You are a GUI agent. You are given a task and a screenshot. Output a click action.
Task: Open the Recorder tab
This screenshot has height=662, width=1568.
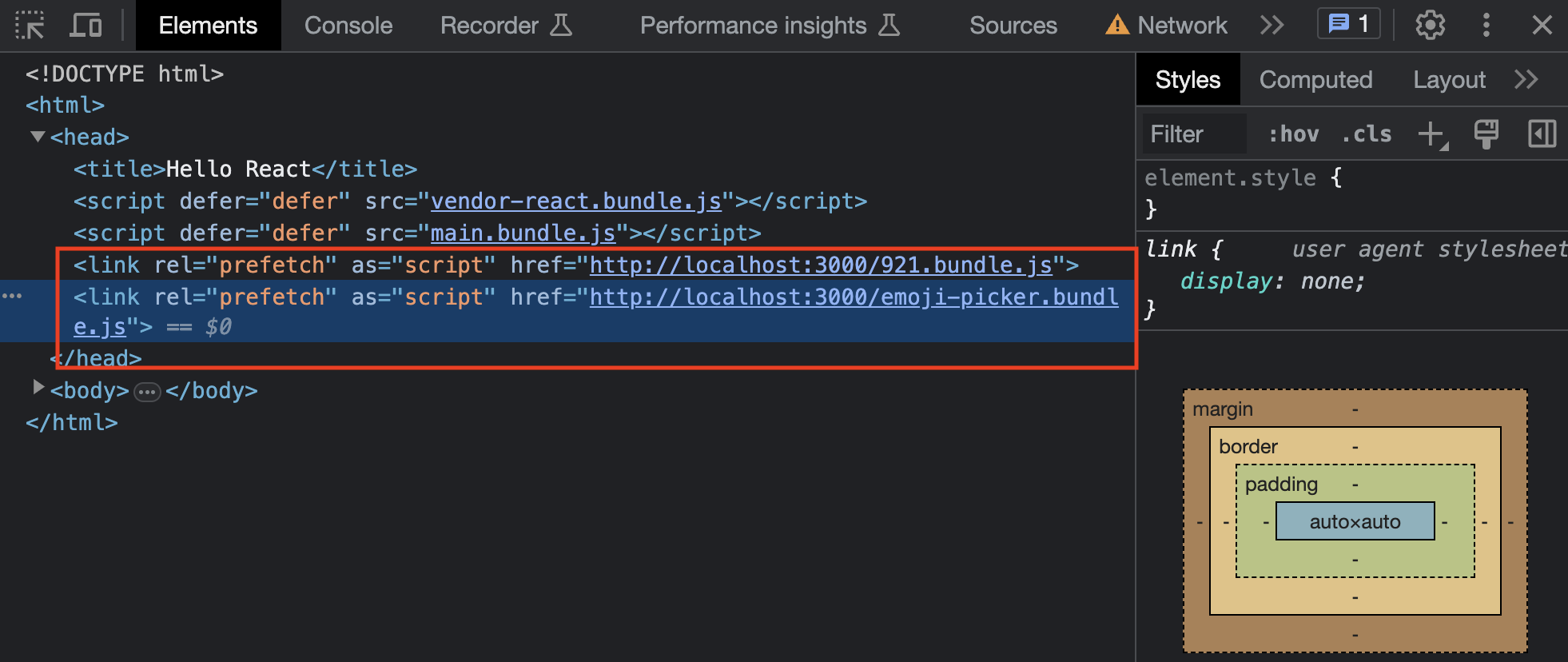(506, 25)
